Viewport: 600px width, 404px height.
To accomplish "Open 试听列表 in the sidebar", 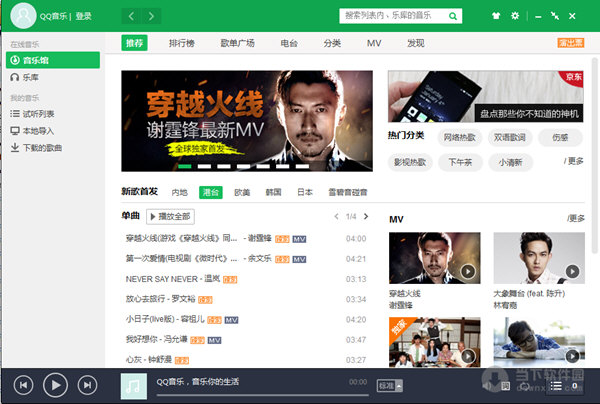I will 32,114.
